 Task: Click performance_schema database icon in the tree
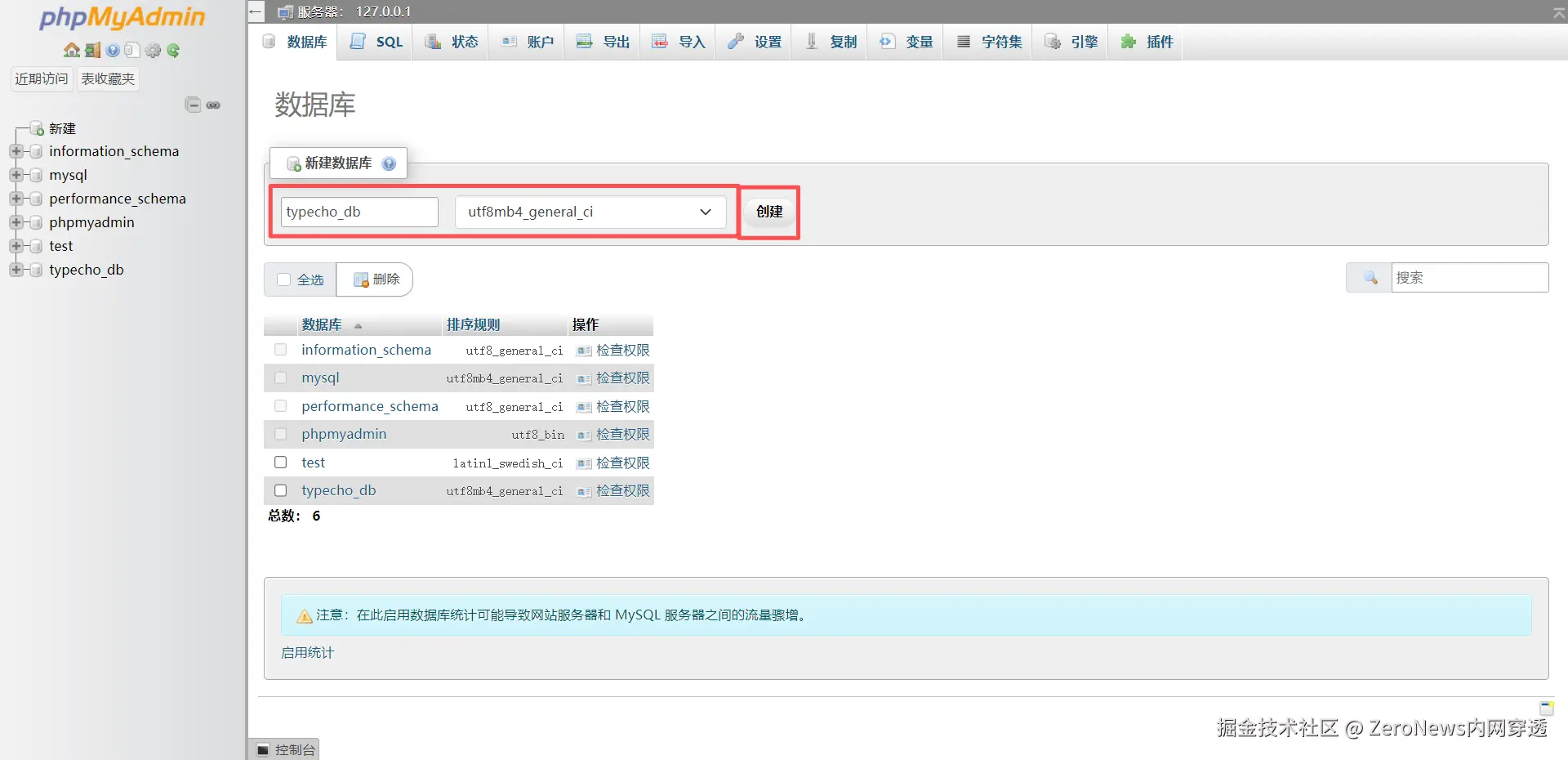point(36,199)
